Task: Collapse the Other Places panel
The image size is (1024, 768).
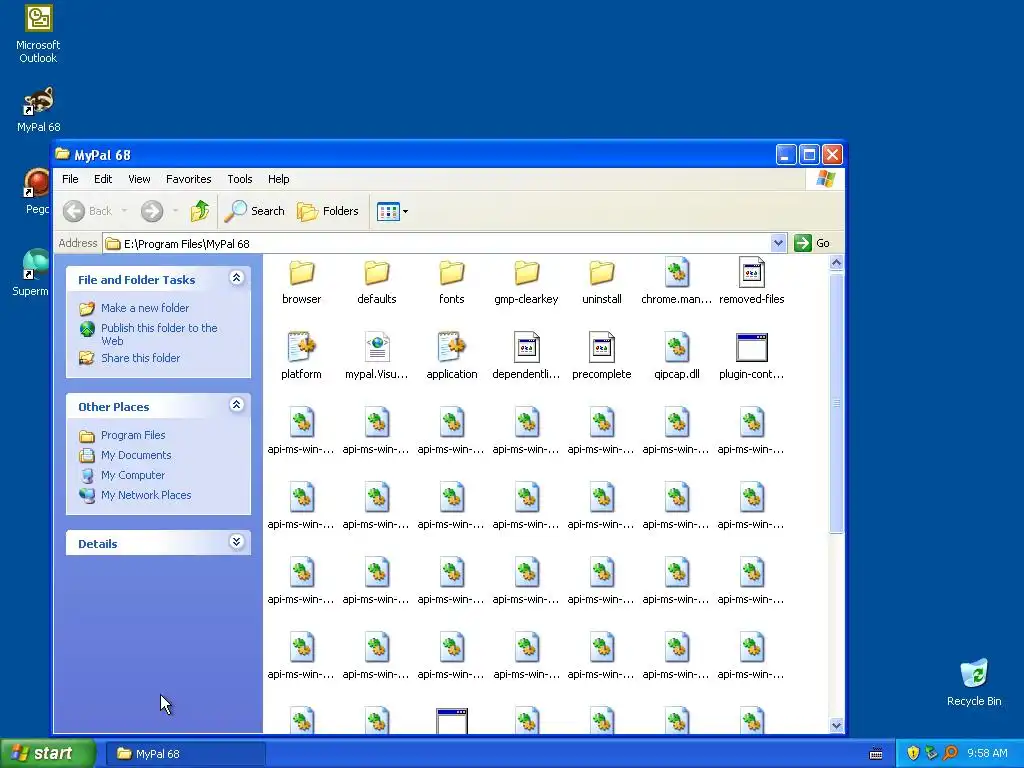Action: pyautogui.click(x=236, y=405)
